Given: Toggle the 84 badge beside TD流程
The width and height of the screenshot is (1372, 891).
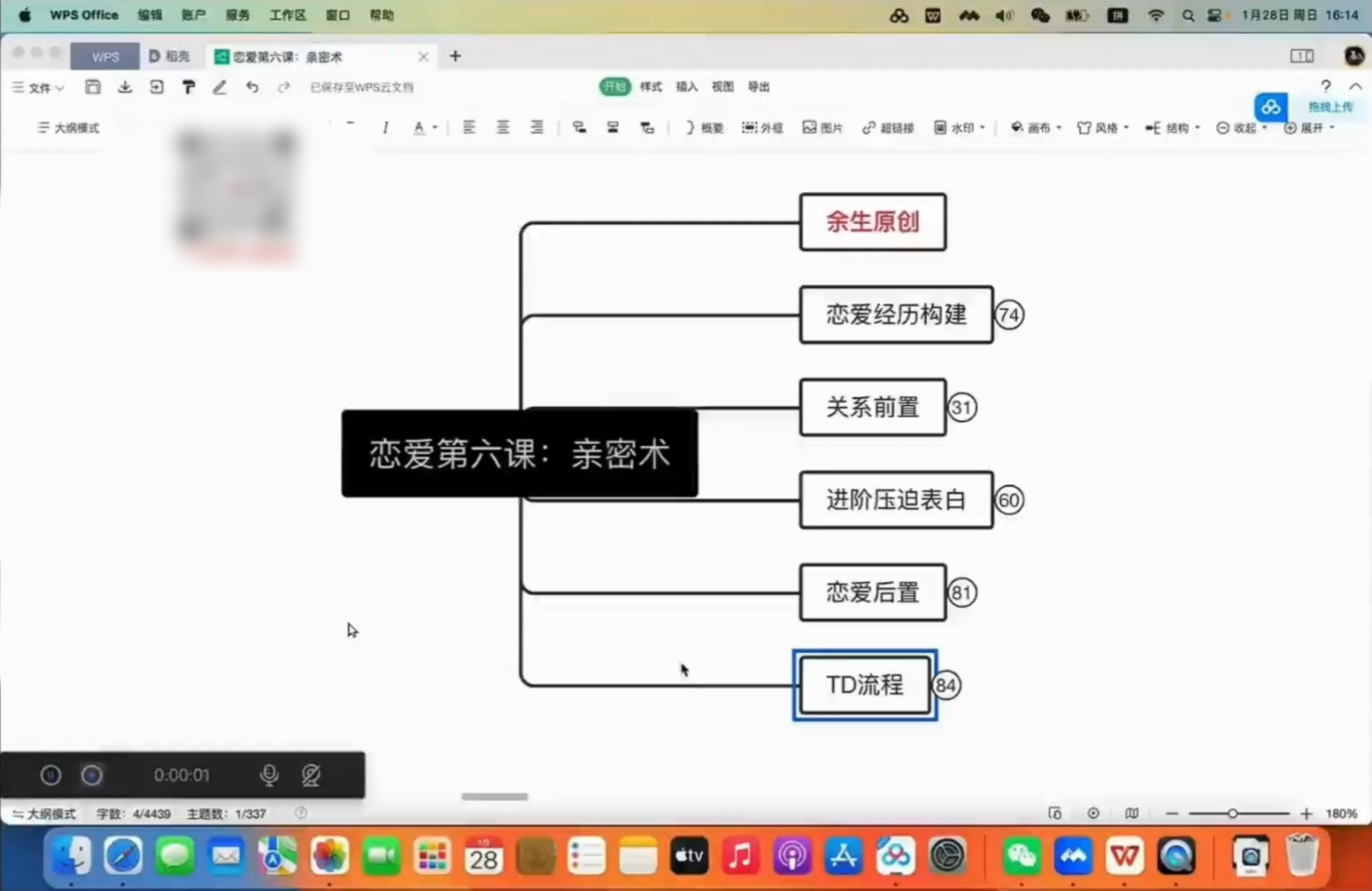Looking at the screenshot, I should tap(946, 685).
